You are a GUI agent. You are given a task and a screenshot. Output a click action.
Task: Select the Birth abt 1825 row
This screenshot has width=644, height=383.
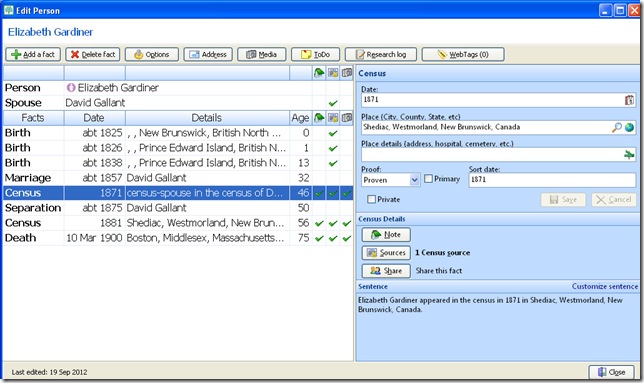178,133
